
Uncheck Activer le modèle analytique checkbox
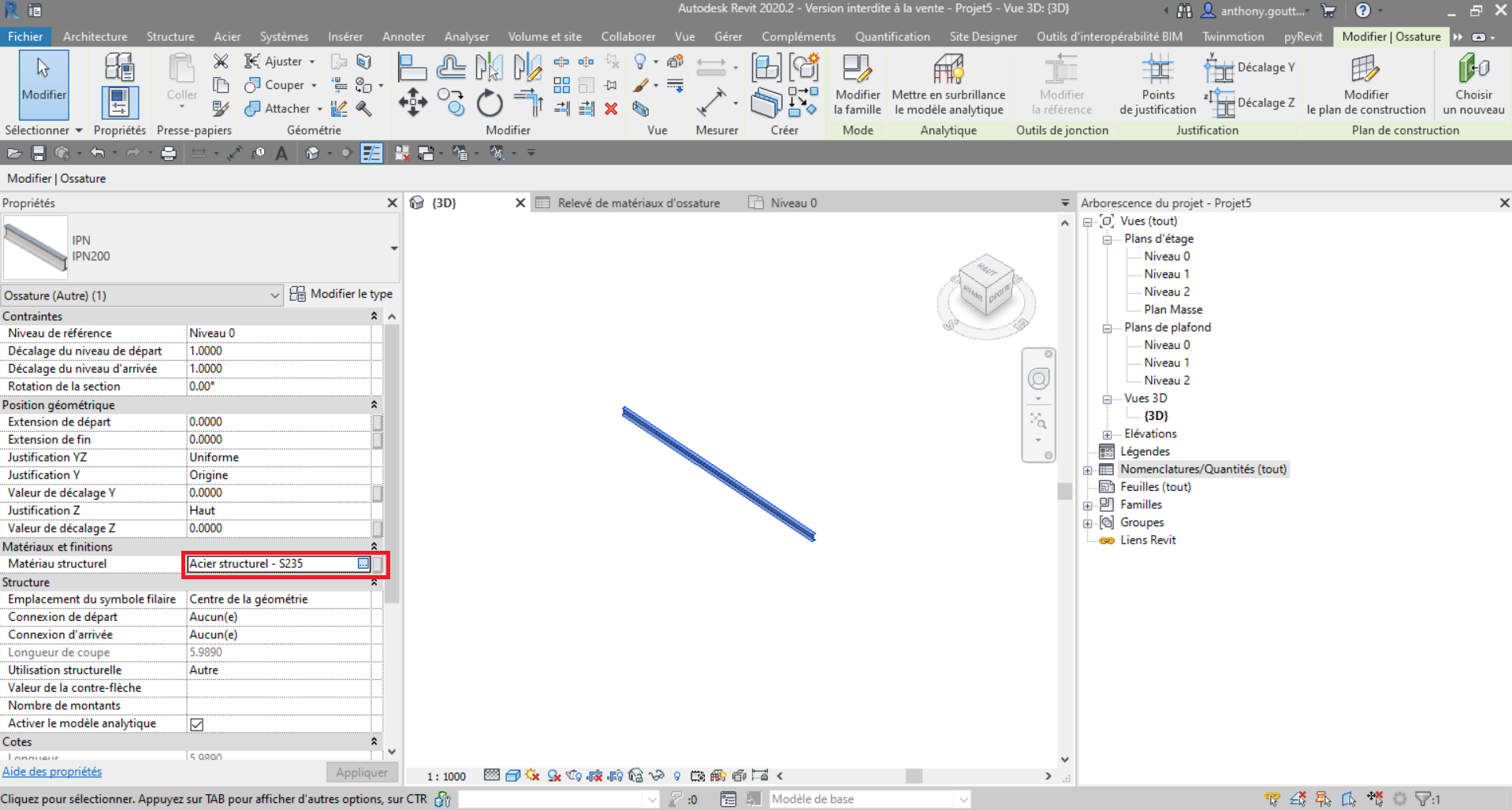coord(197,724)
